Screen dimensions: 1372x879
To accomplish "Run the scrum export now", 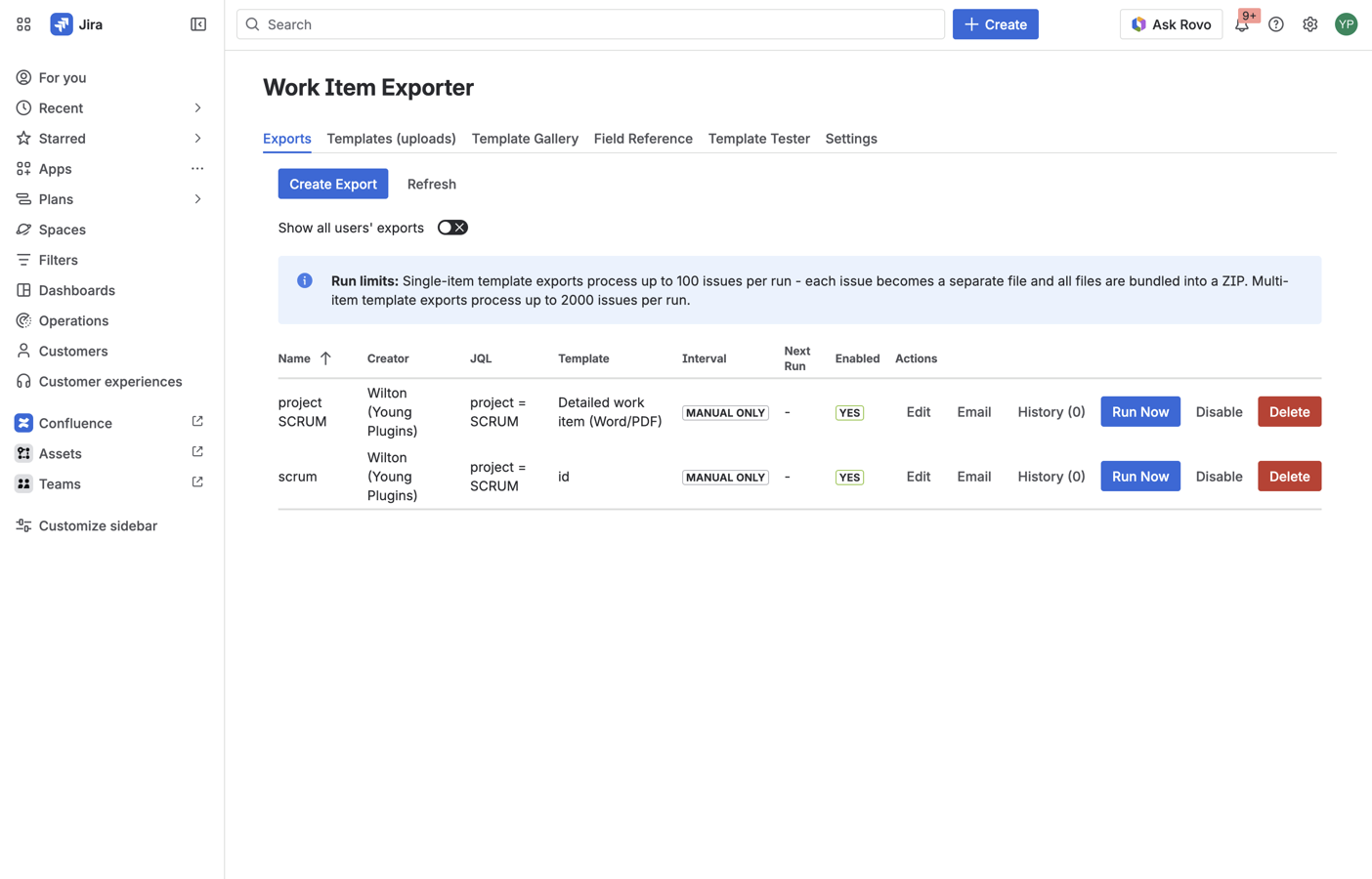I will 1139,476.
